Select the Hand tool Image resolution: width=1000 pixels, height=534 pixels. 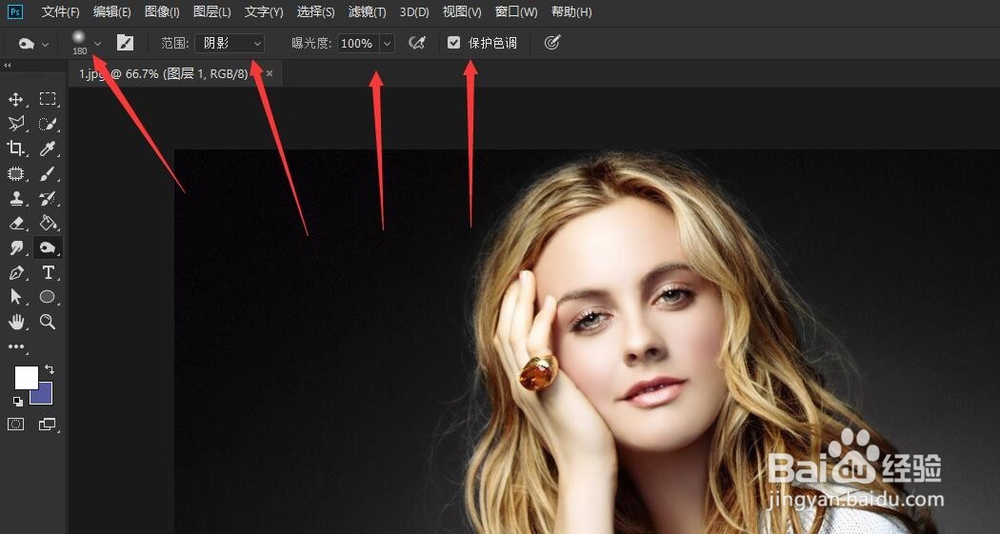[16, 322]
